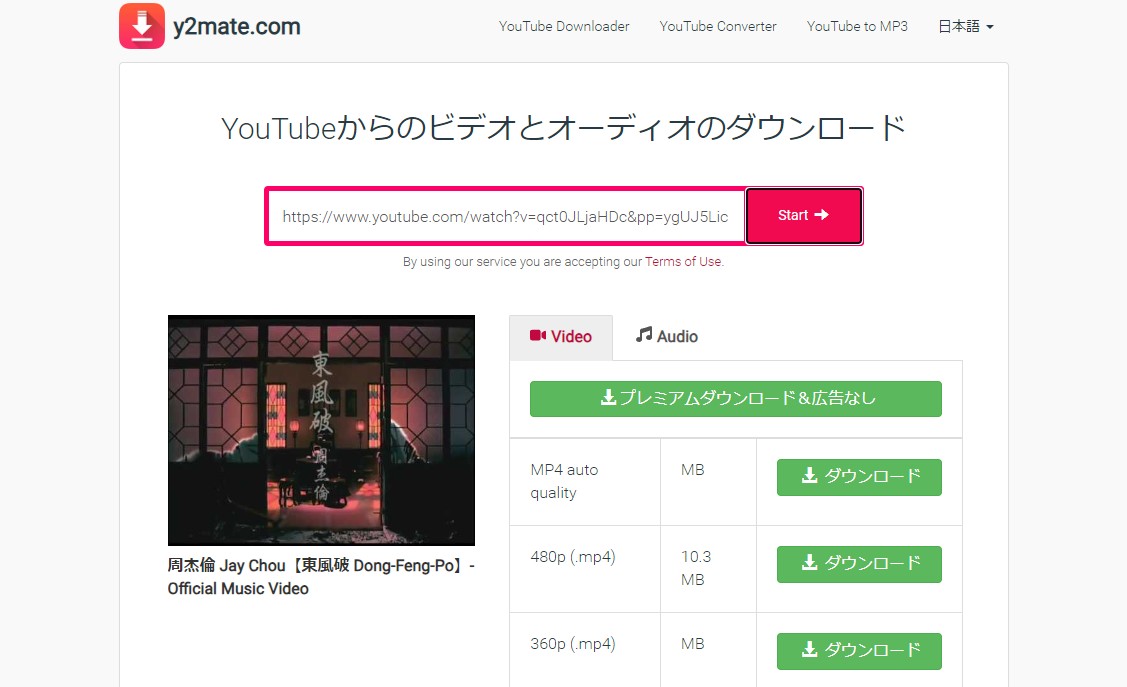Open the YouTube Downloader nav link
The image size is (1127, 687).
tap(564, 27)
